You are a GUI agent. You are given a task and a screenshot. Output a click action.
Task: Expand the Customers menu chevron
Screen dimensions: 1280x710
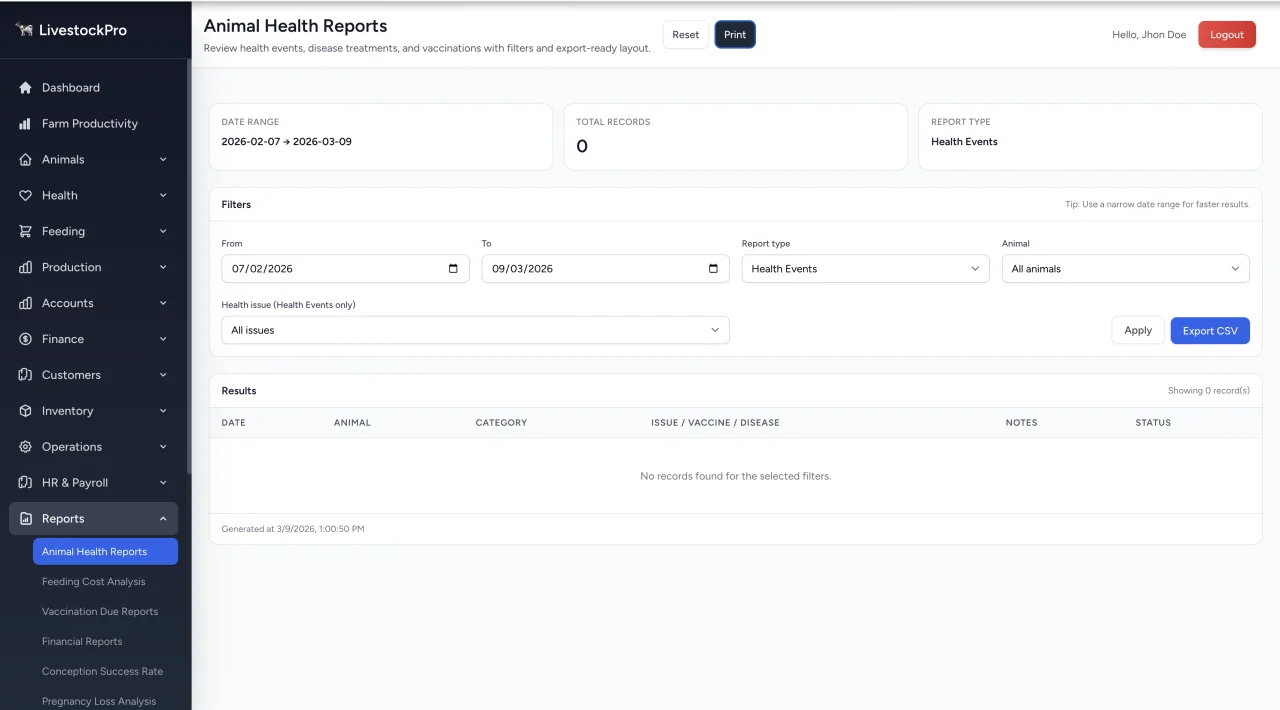click(x=163, y=376)
